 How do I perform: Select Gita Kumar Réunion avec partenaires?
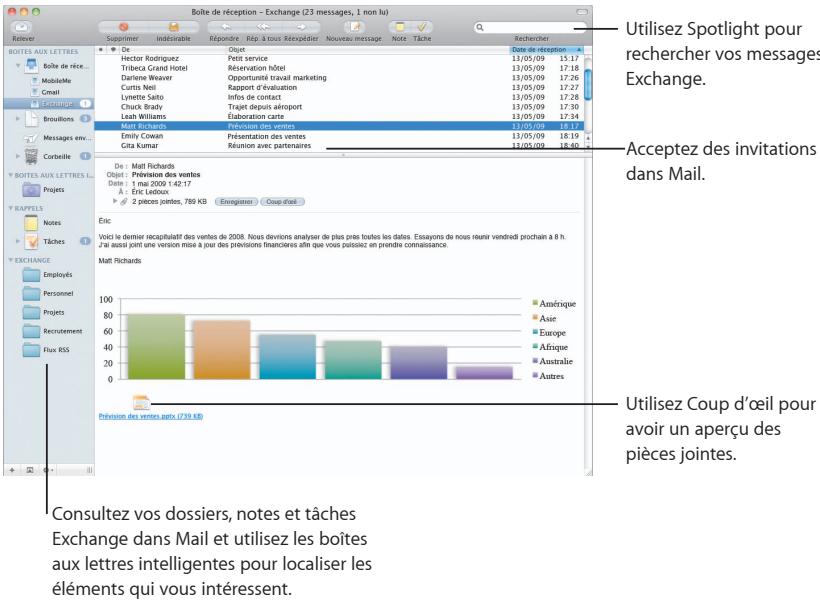pyautogui.click(x=339, y=145)
